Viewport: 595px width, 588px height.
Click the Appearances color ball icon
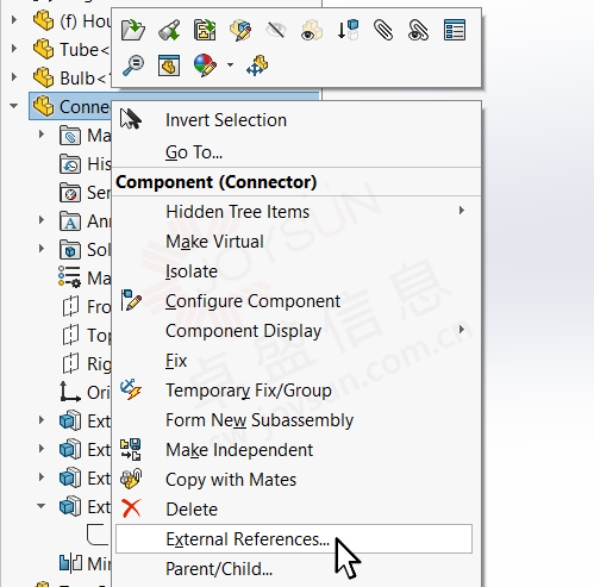(x=205, y=65)
